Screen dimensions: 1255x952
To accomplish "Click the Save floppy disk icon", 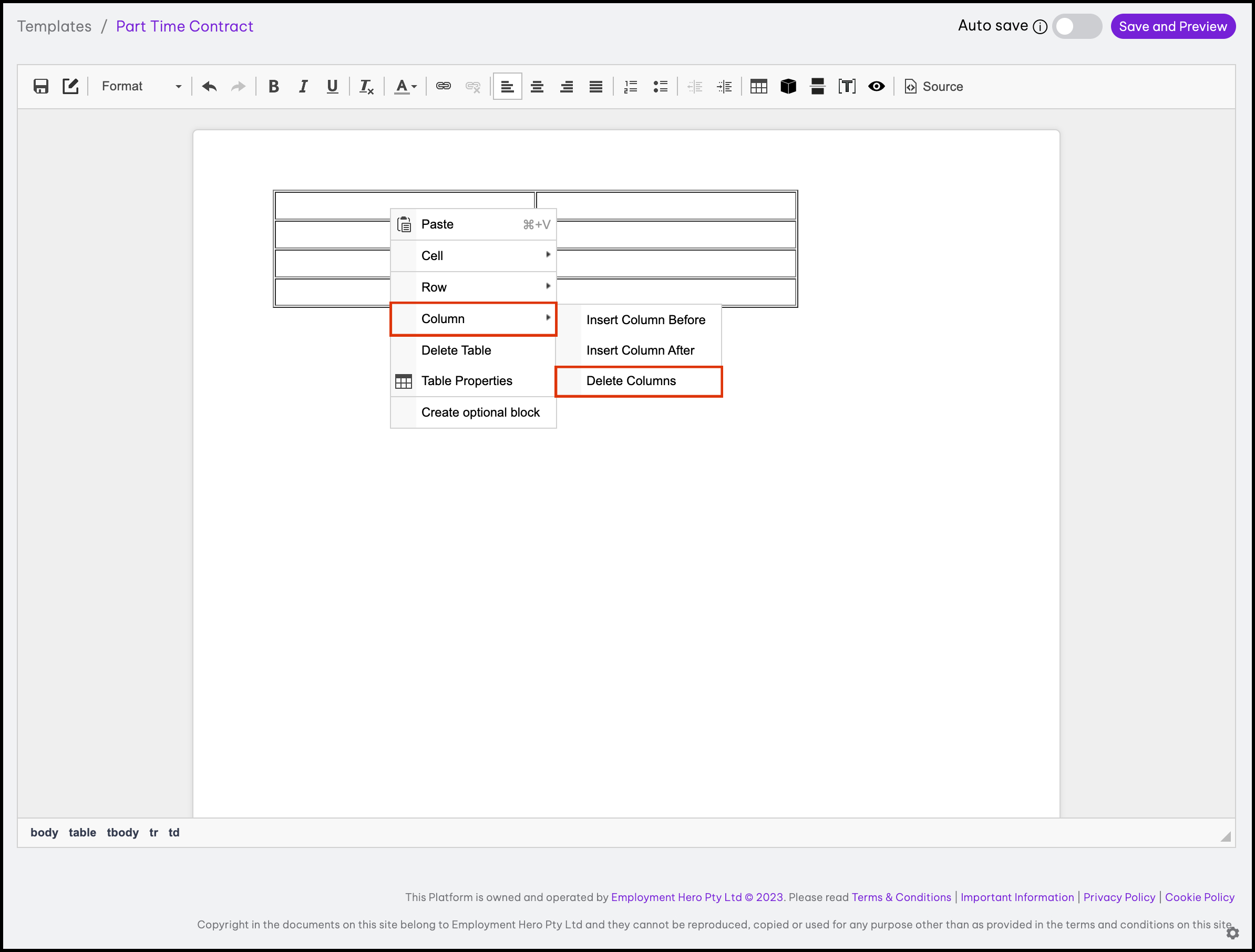I will click(x=41, y=86).
